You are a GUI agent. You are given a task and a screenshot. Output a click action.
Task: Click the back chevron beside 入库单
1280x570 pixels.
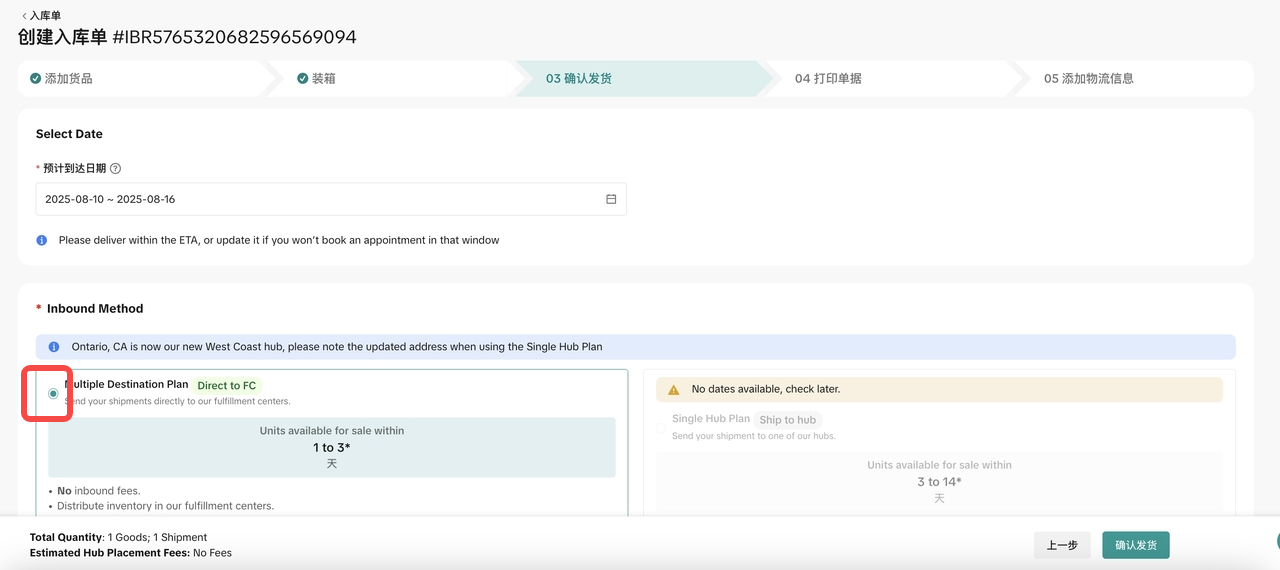tap(24, 16)
